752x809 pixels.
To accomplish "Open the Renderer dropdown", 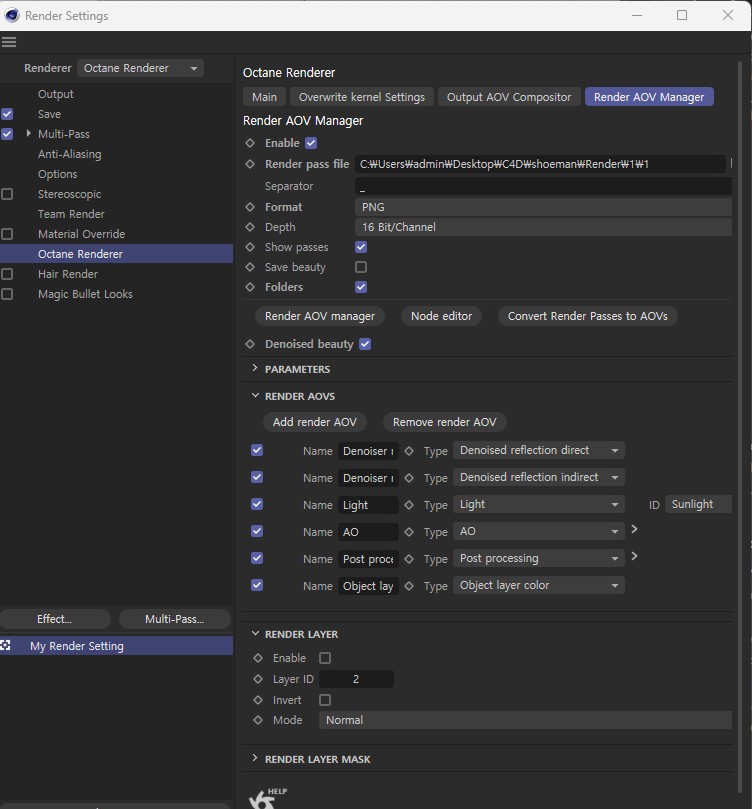I will click(x=140, y=68).
